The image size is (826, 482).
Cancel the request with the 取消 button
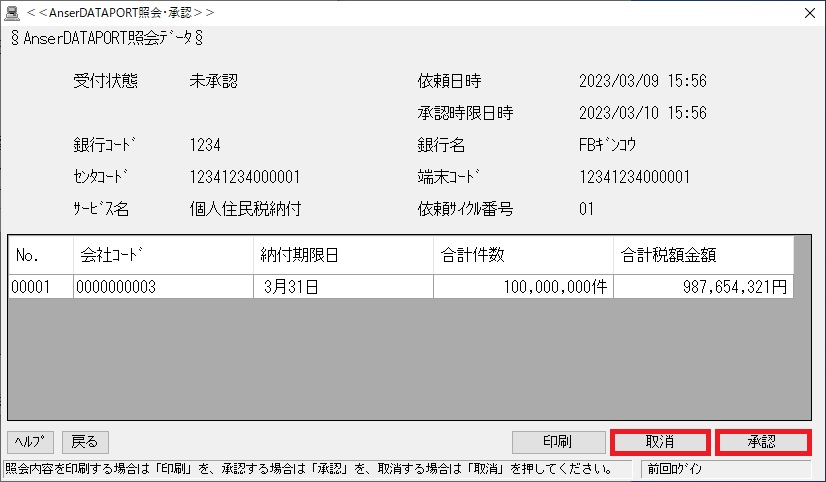(660, 441)
